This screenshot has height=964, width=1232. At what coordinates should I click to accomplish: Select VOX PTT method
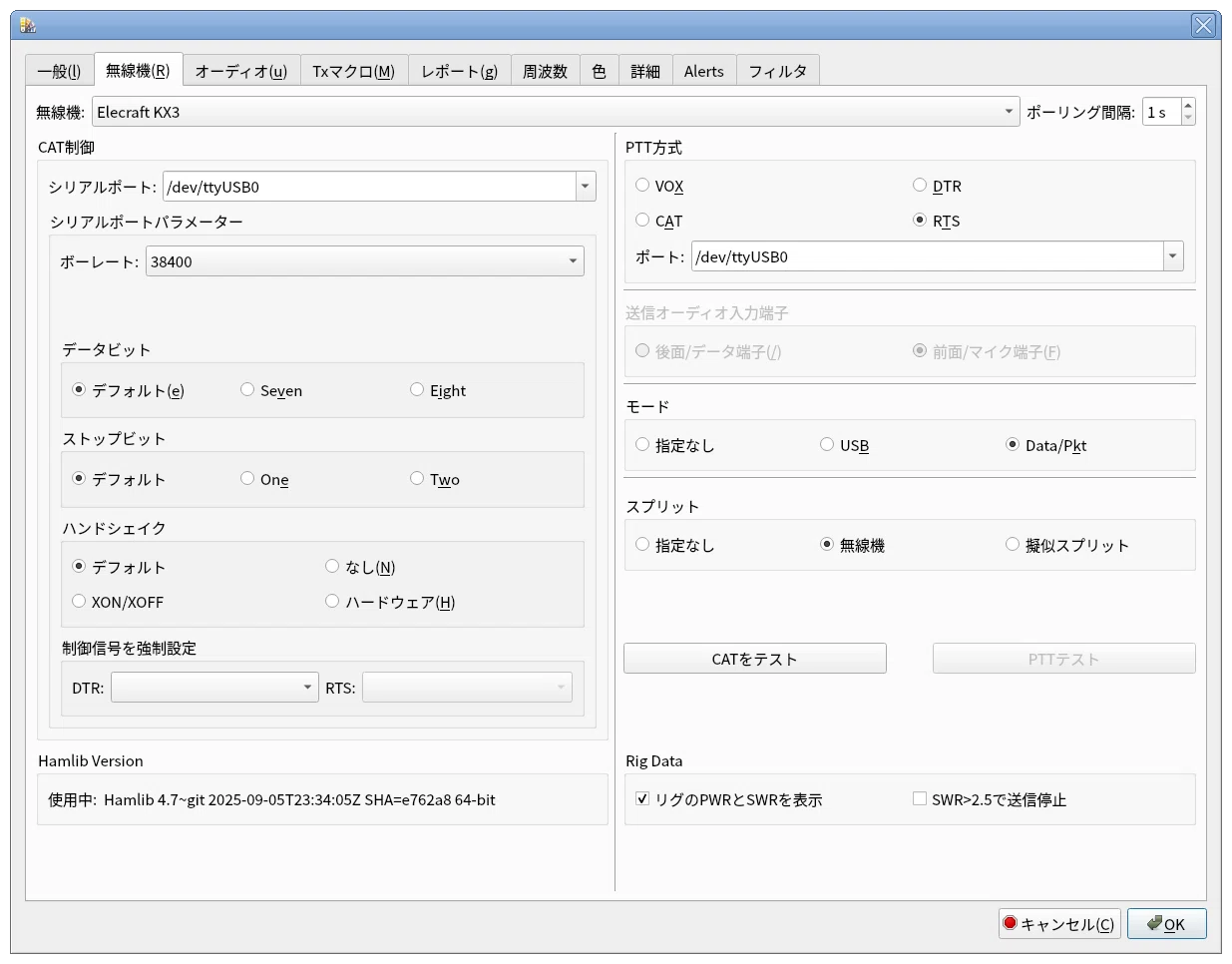[659, 186]
